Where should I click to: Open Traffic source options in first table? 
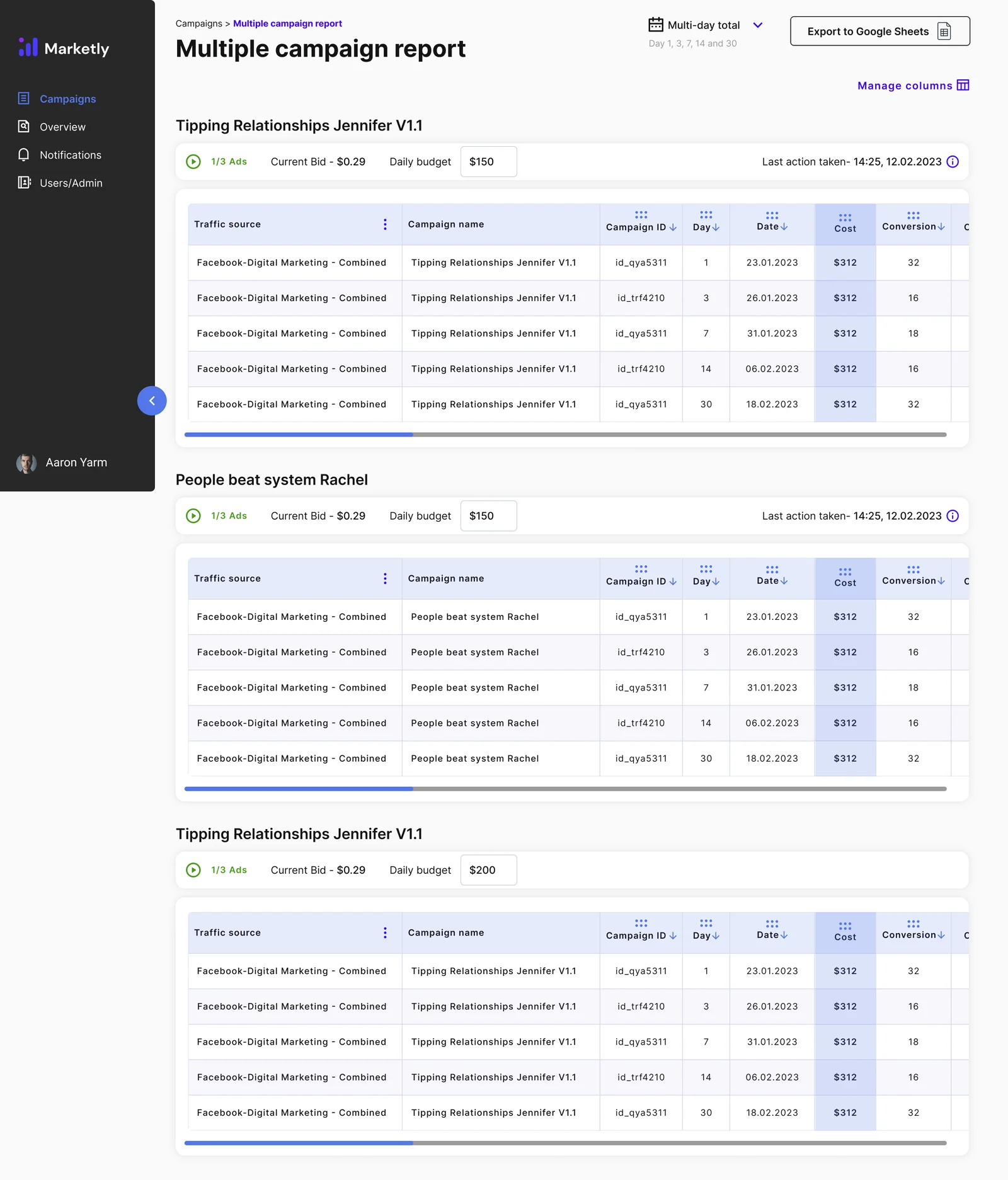[385, 224]
